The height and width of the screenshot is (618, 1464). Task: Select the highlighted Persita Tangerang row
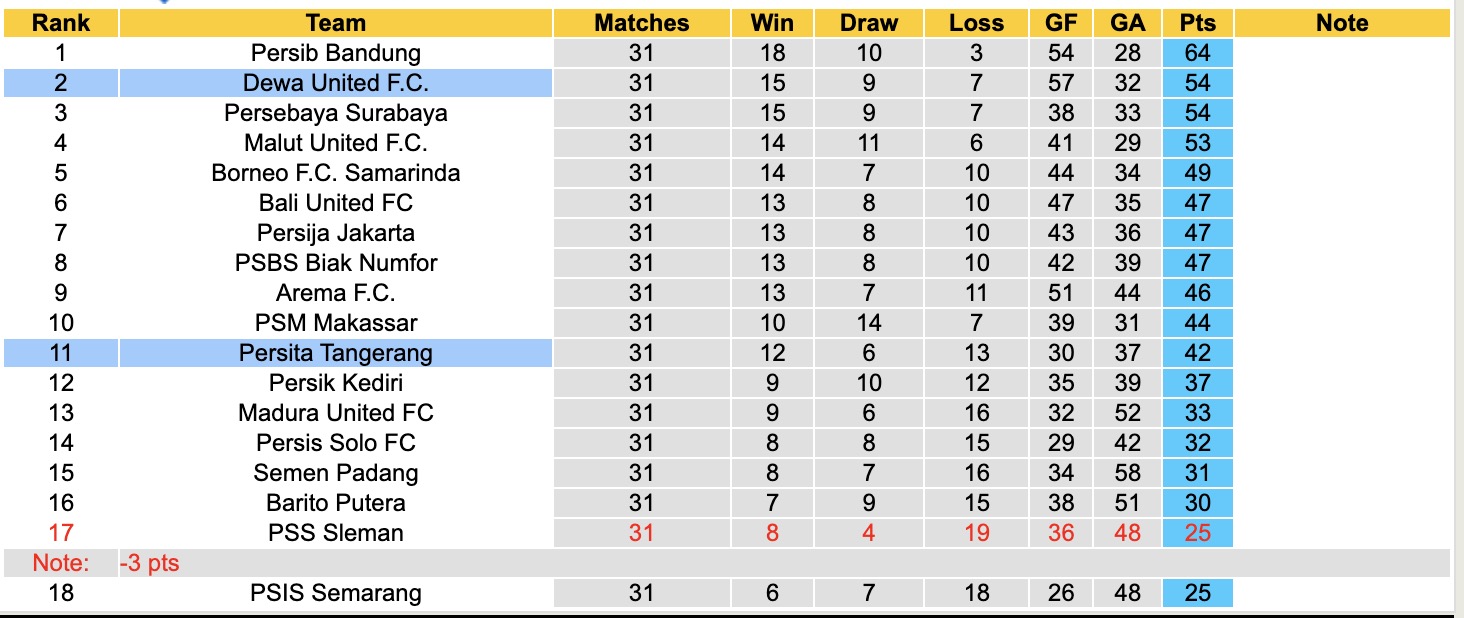336,353
